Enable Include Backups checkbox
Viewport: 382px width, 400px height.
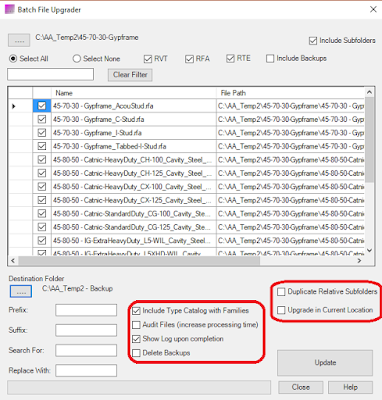pyautogui.click(x=270, y=59)
